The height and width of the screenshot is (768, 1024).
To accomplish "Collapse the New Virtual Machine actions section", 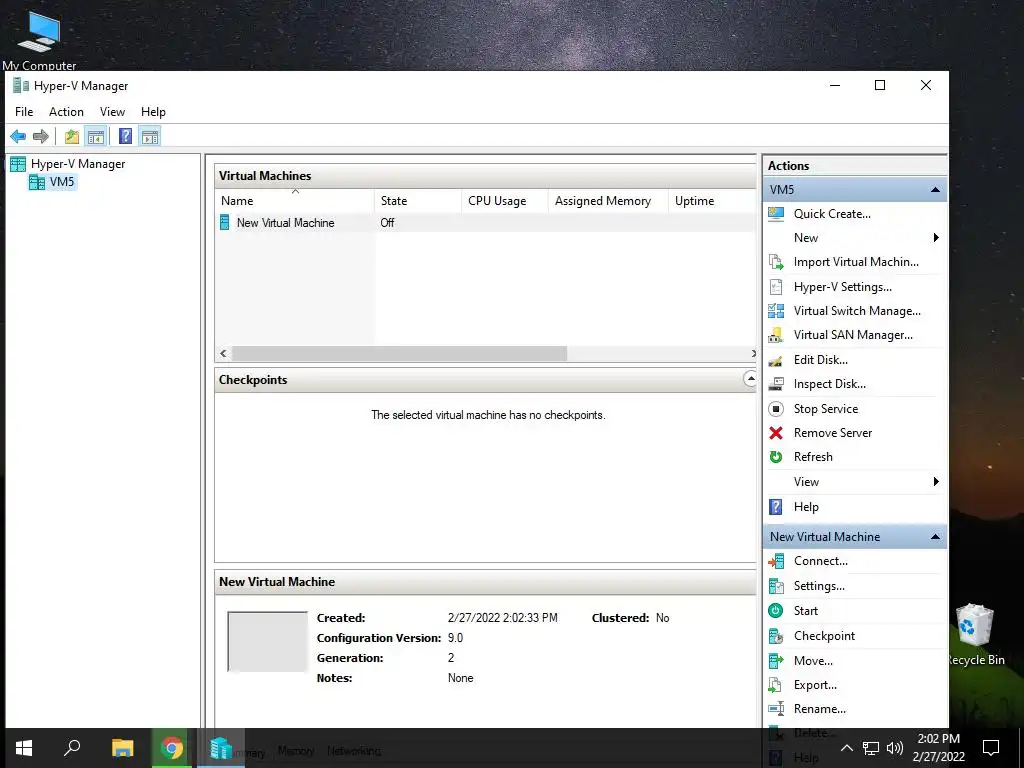I will coord(935,537).
